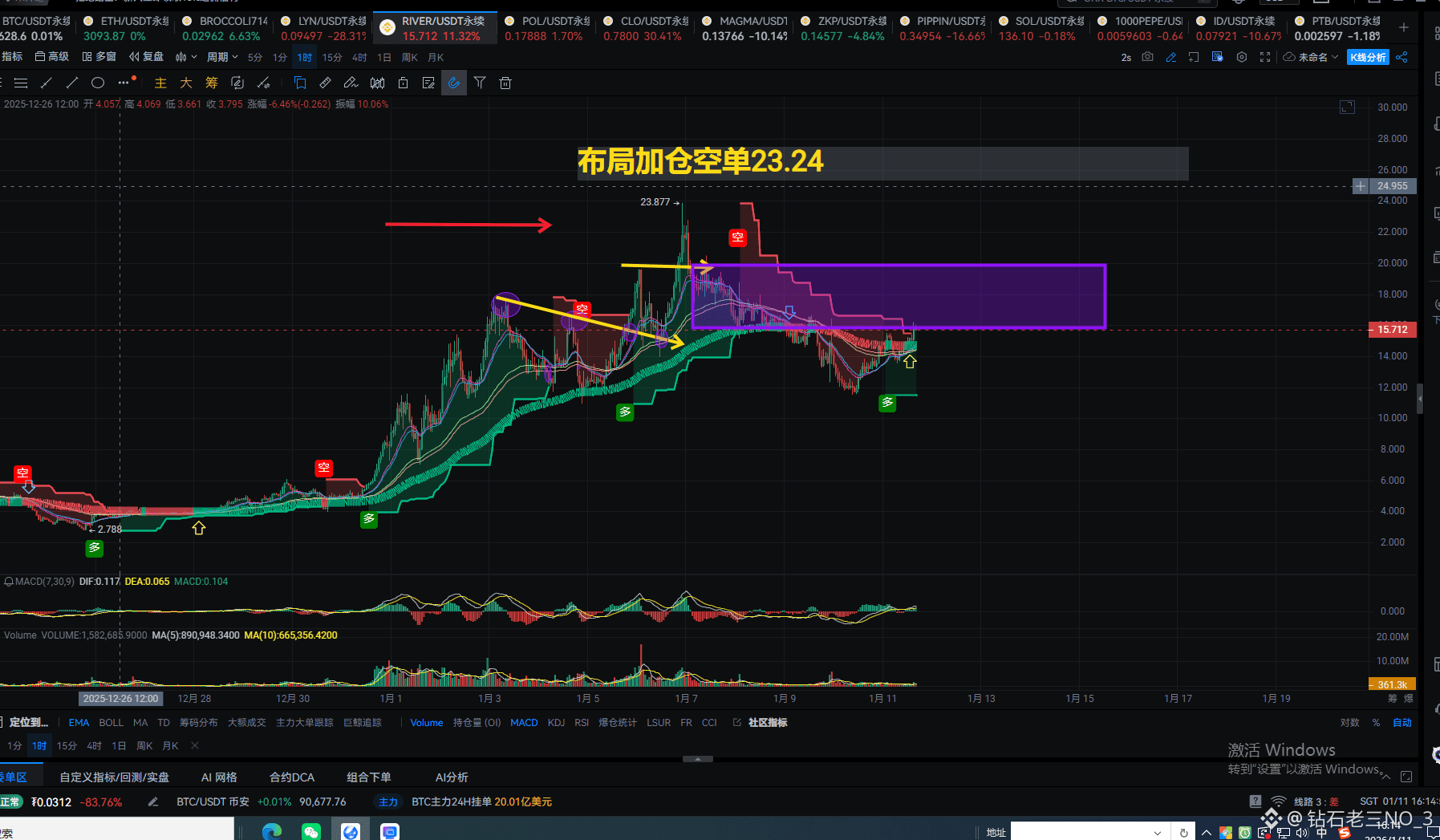Select the 15分 timeframe tab
This screenshot has height=840, width=1440.
click(331, 56)
